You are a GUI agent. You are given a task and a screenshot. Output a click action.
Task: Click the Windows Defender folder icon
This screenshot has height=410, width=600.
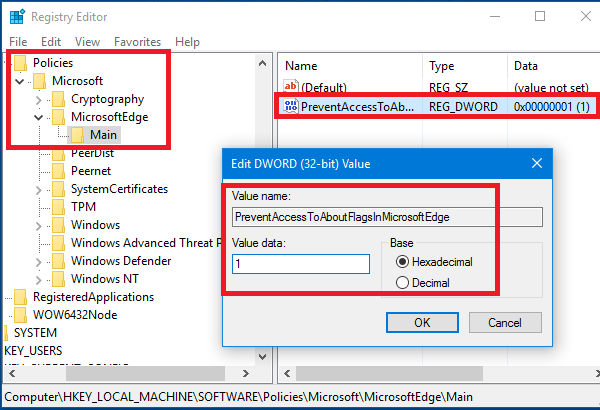click(59, 261)
